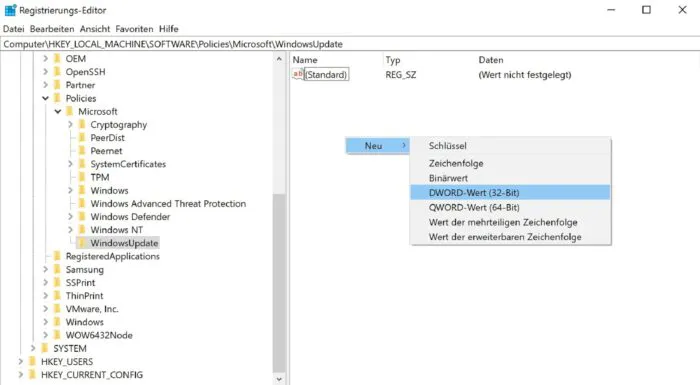Click the Neu context menu entry
Image resolution: width=700 pixels, height=385 pixels.
pyautogui.click(x=378, y=146)
